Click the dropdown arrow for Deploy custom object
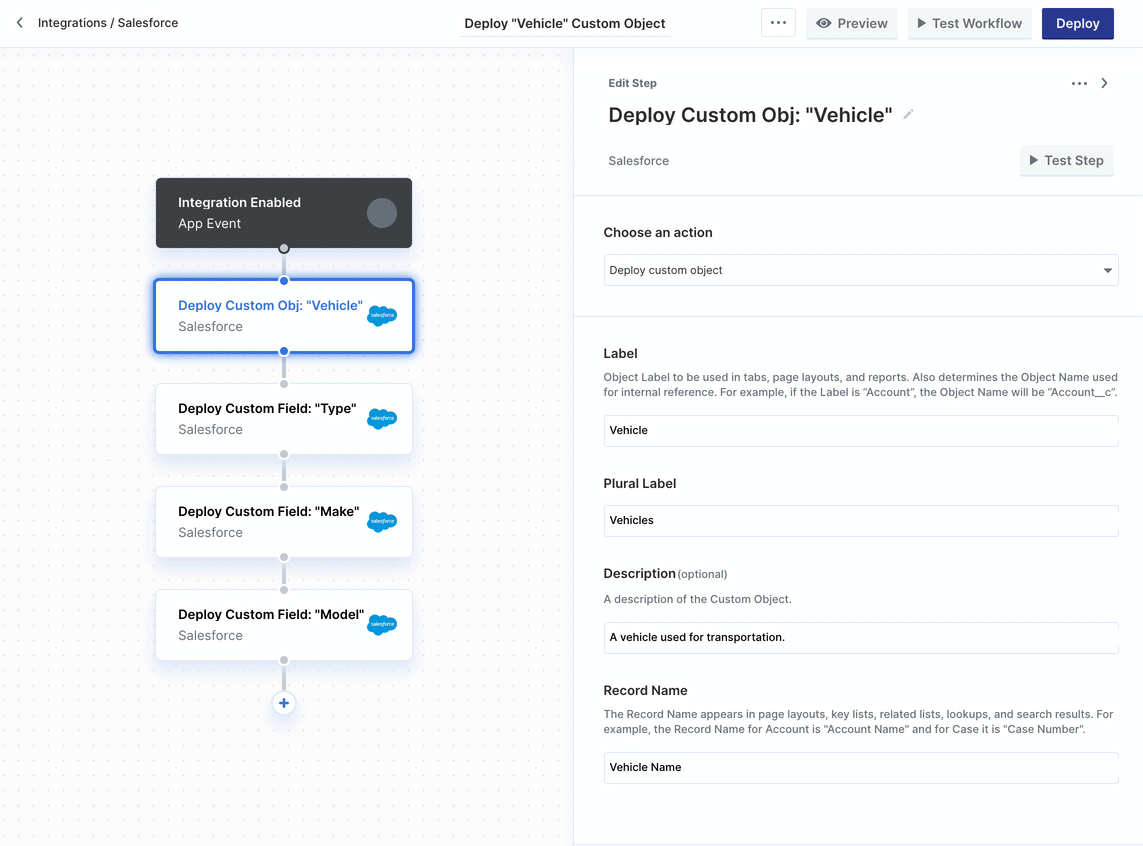The width and height of the screenshot is (1143, 846). pyautogui.click(x=1107, y=270)
